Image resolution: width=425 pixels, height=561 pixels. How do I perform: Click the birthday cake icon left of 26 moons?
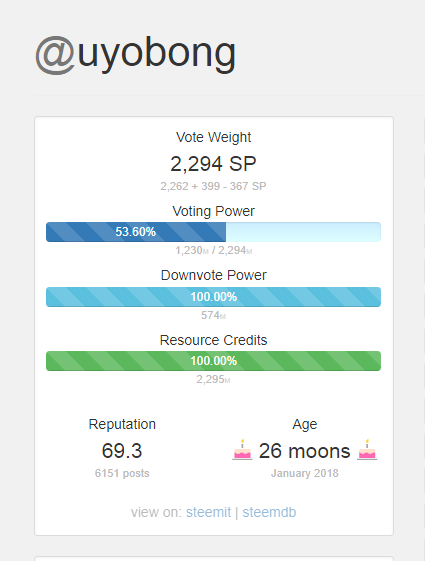[242, 450]
